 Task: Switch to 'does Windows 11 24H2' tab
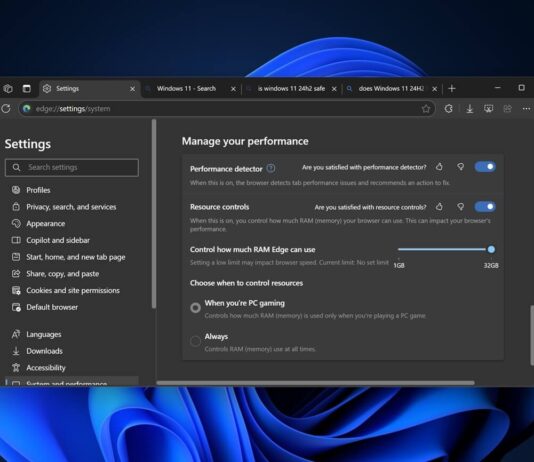[x=392, y=89]
